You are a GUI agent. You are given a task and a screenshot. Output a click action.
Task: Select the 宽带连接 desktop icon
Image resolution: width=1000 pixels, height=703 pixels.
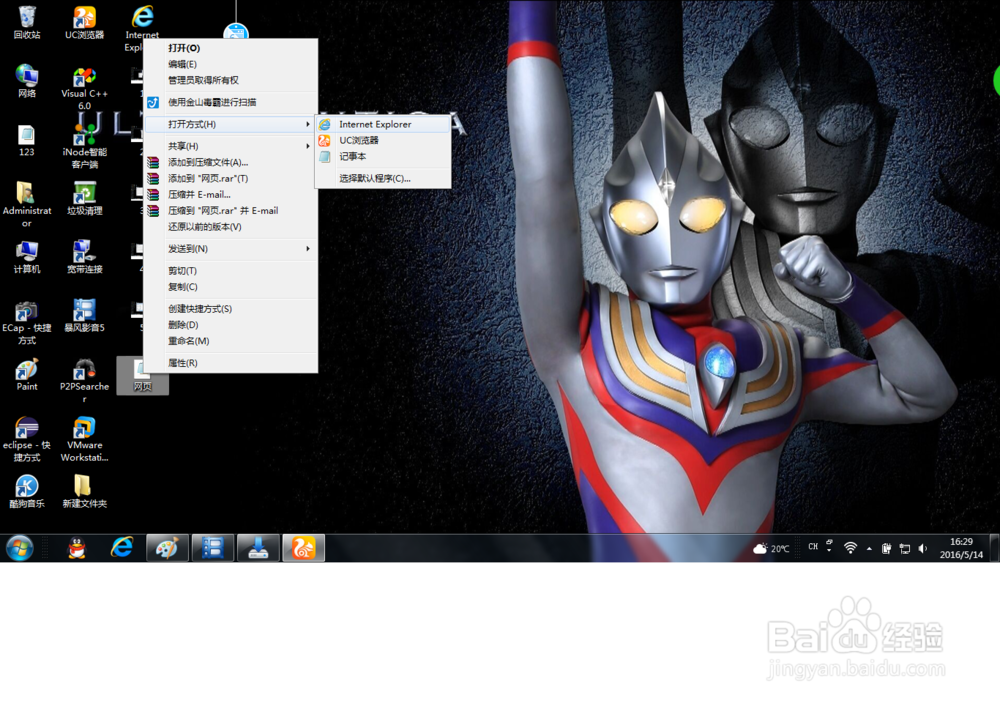click(84, 257)
